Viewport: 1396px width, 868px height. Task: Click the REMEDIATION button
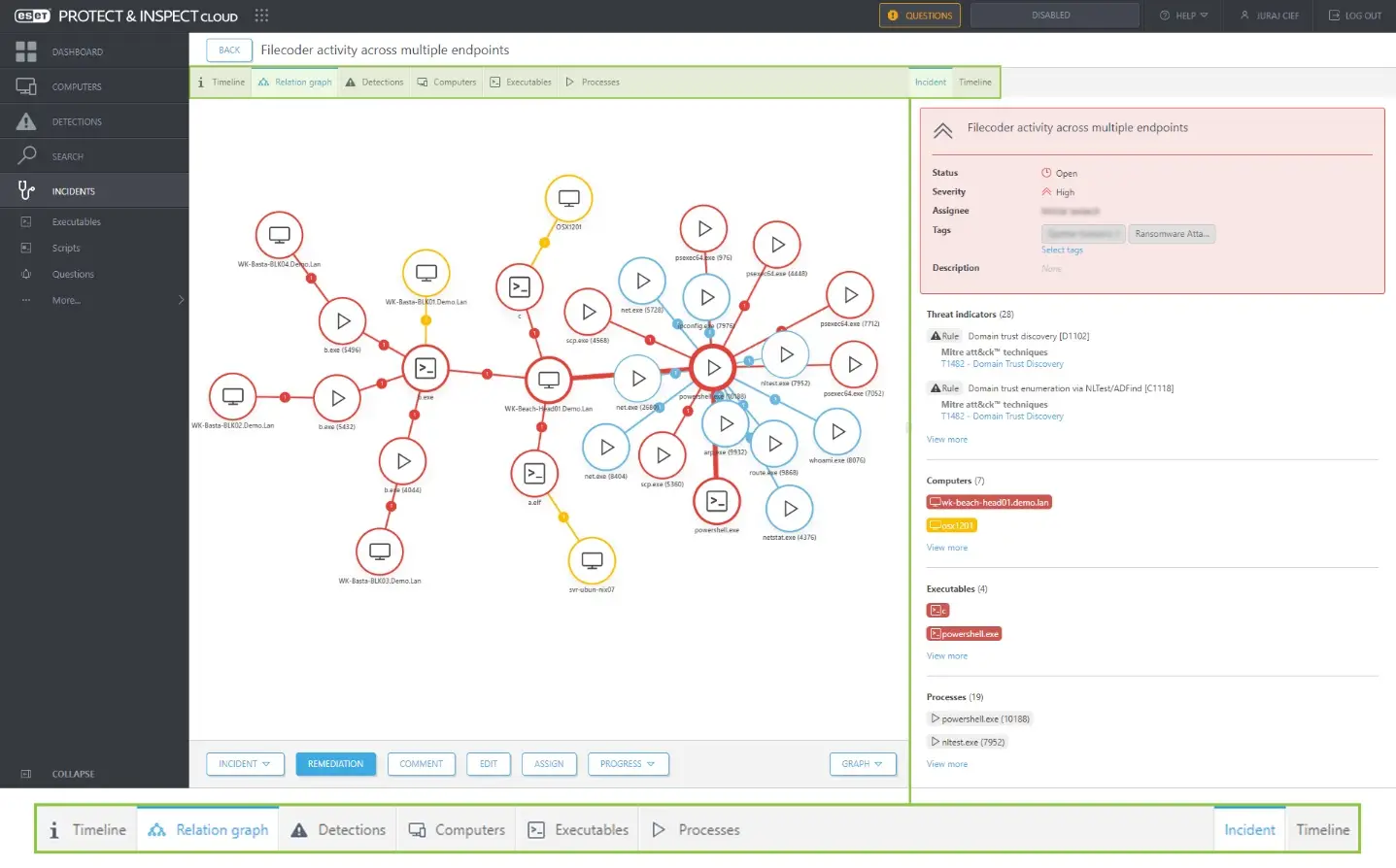click(335, 764)
